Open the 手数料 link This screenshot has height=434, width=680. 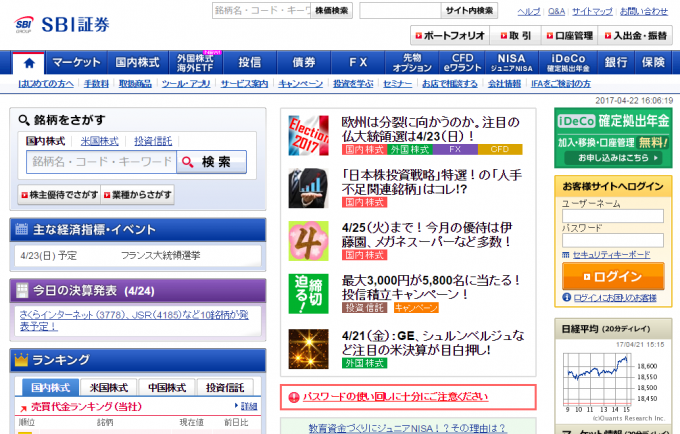(x=96, y=84)
